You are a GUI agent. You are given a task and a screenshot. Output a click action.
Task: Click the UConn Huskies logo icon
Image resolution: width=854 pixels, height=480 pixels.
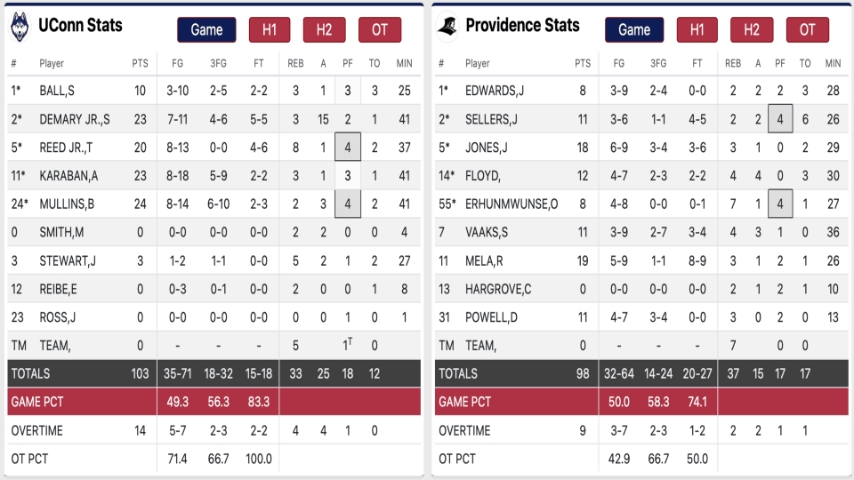(x=18, y=28)
